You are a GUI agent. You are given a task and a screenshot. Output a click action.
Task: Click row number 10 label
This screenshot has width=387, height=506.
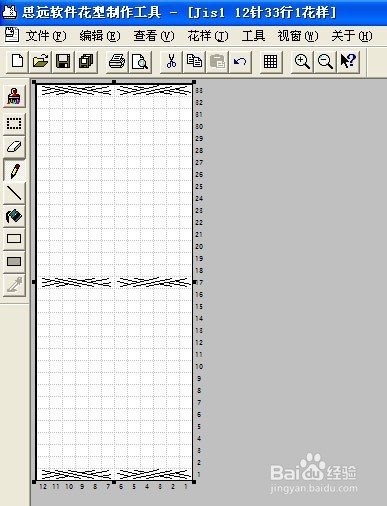(199, 367)
